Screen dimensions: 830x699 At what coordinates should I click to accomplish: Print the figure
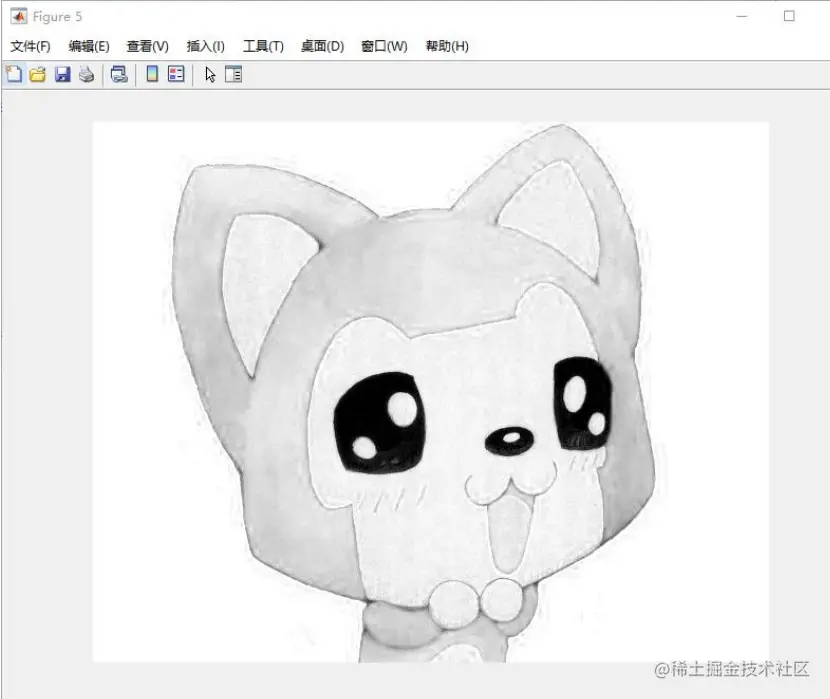[x=86, y=73]
